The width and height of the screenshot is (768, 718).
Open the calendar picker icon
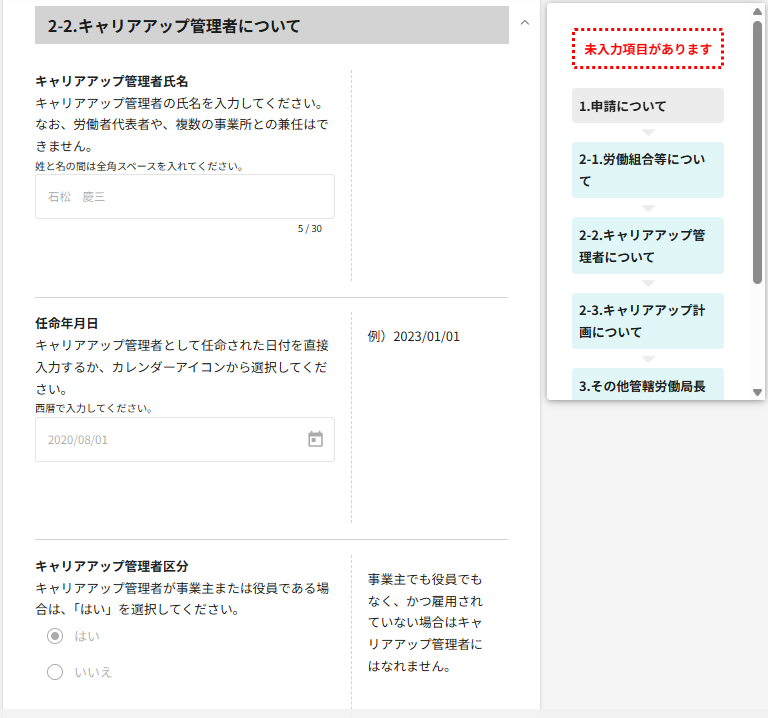coord(315,439)
